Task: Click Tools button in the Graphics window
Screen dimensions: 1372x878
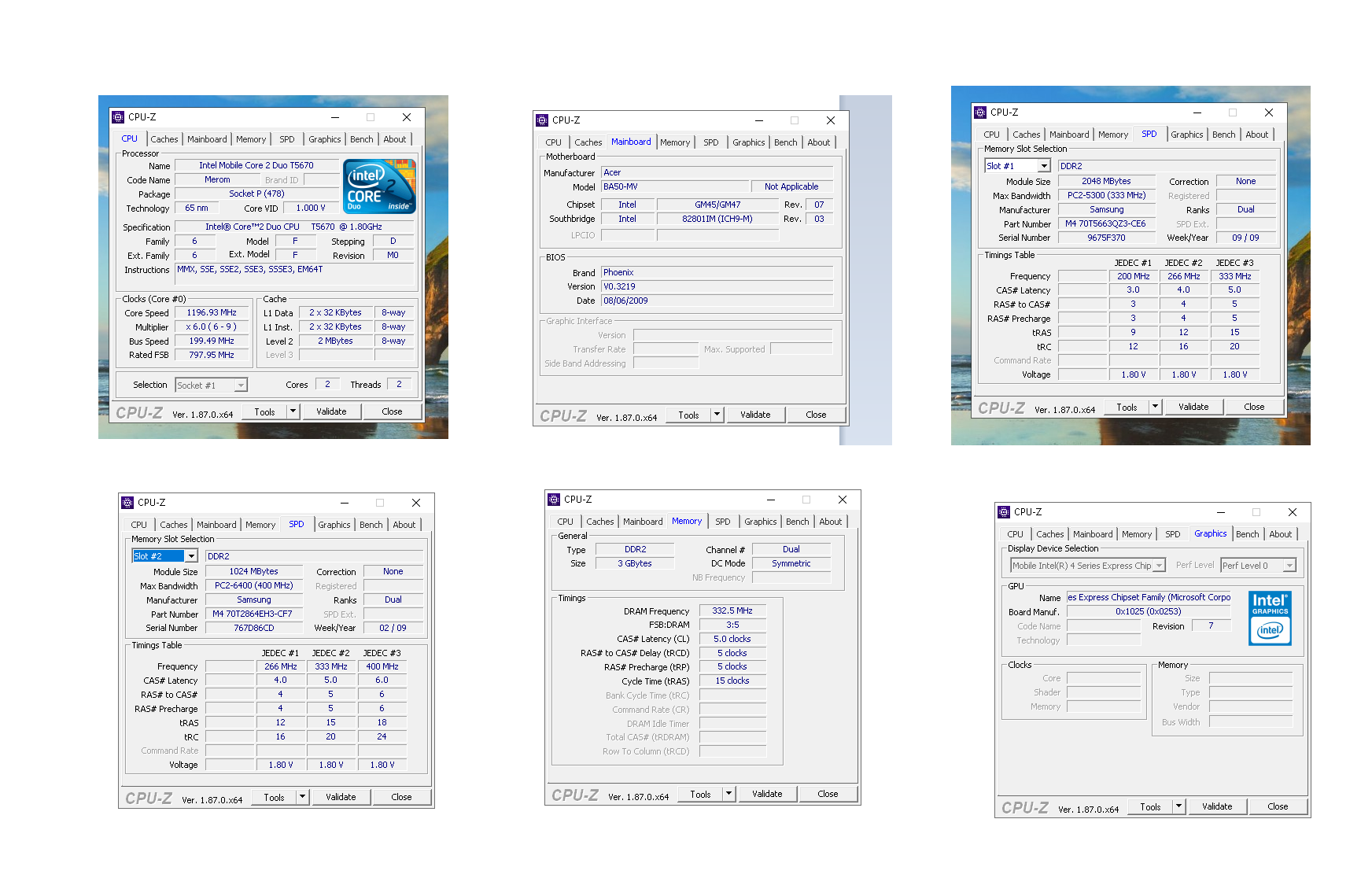Action: pyautogui.click(x=1150, y=806)
